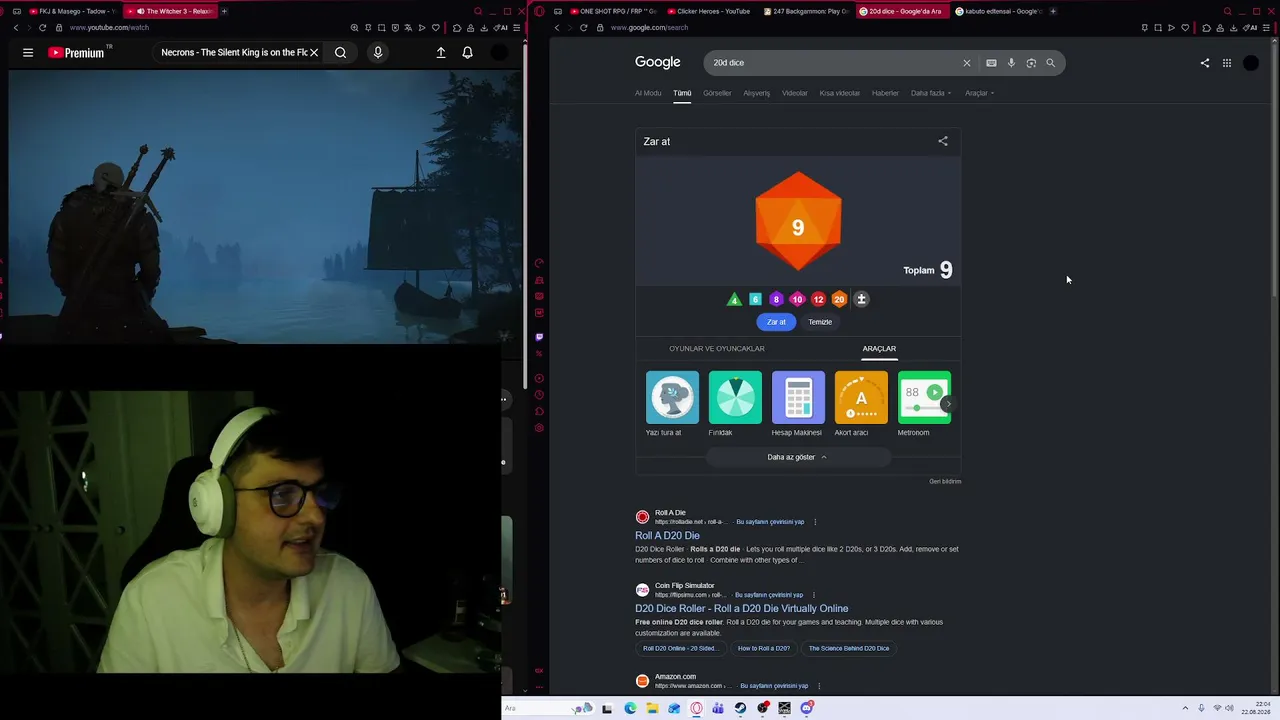Viewport: 1280px width, 720px height.
Task: Add a red 12-sided die
Action: [818, 299]
